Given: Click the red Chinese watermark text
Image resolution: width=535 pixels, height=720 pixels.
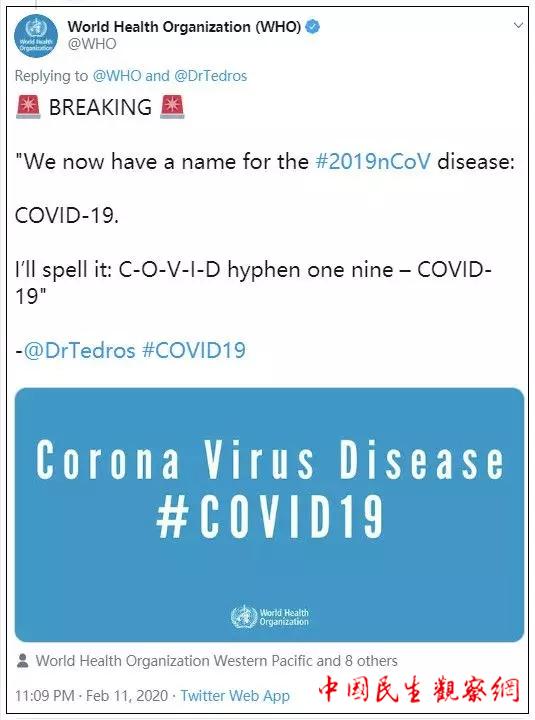Looking at the screenshot, I should pos(419,689).
